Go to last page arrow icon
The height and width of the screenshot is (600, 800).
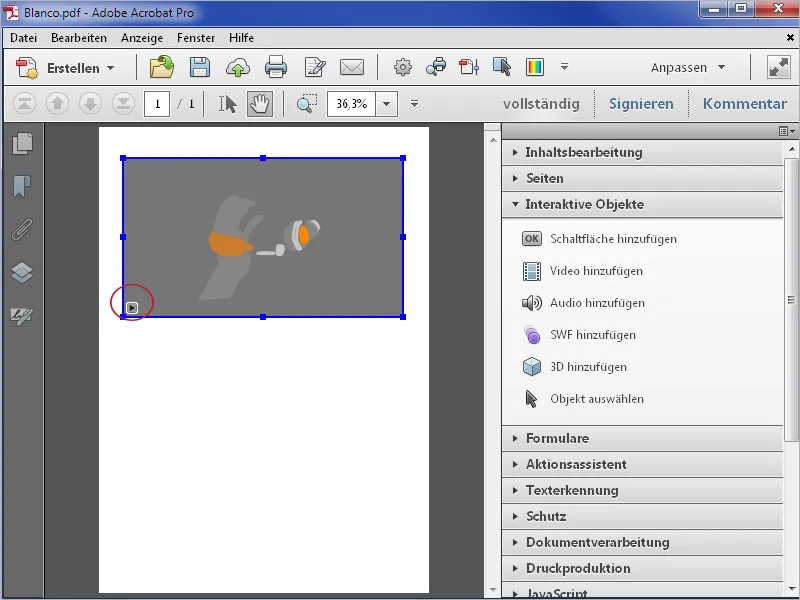123,104
